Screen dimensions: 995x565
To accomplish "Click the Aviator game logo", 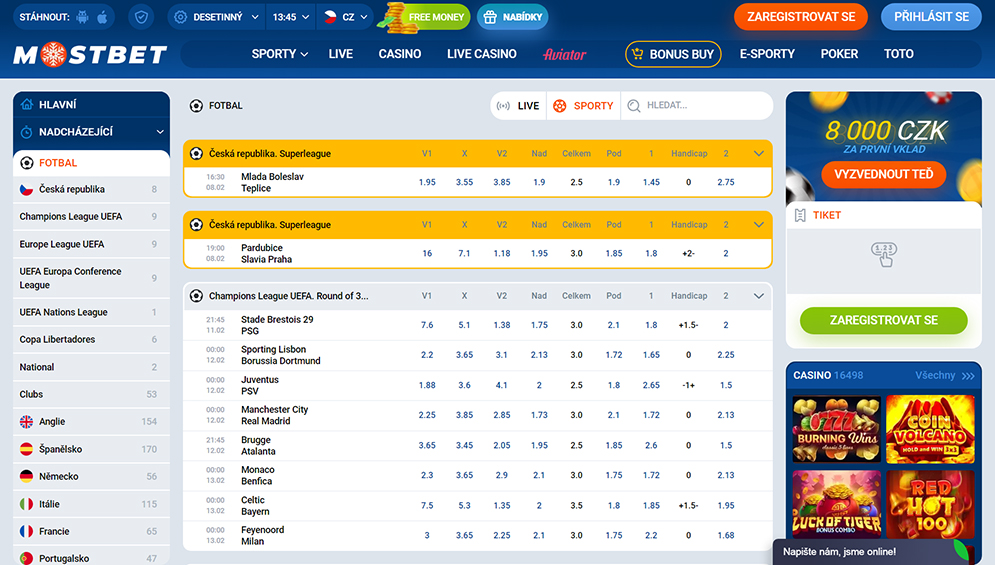I will [564, 54].
